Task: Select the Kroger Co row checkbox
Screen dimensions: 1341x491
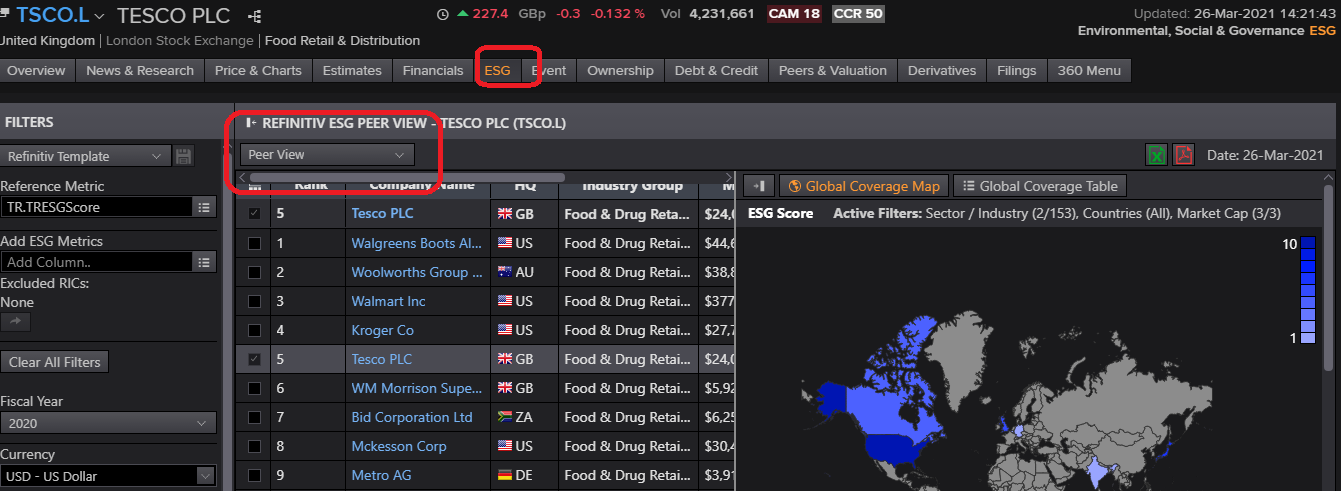Action: 254,330
